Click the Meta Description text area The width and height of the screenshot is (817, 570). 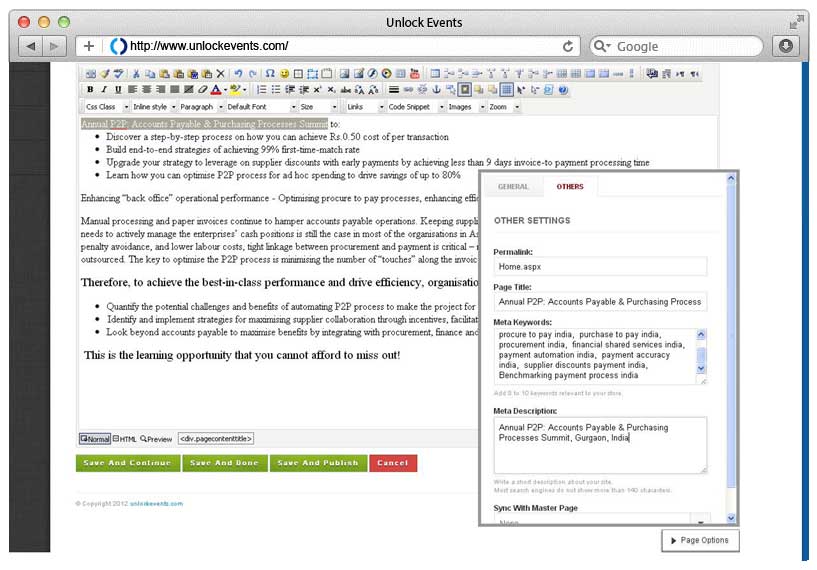tap(600, 445)
